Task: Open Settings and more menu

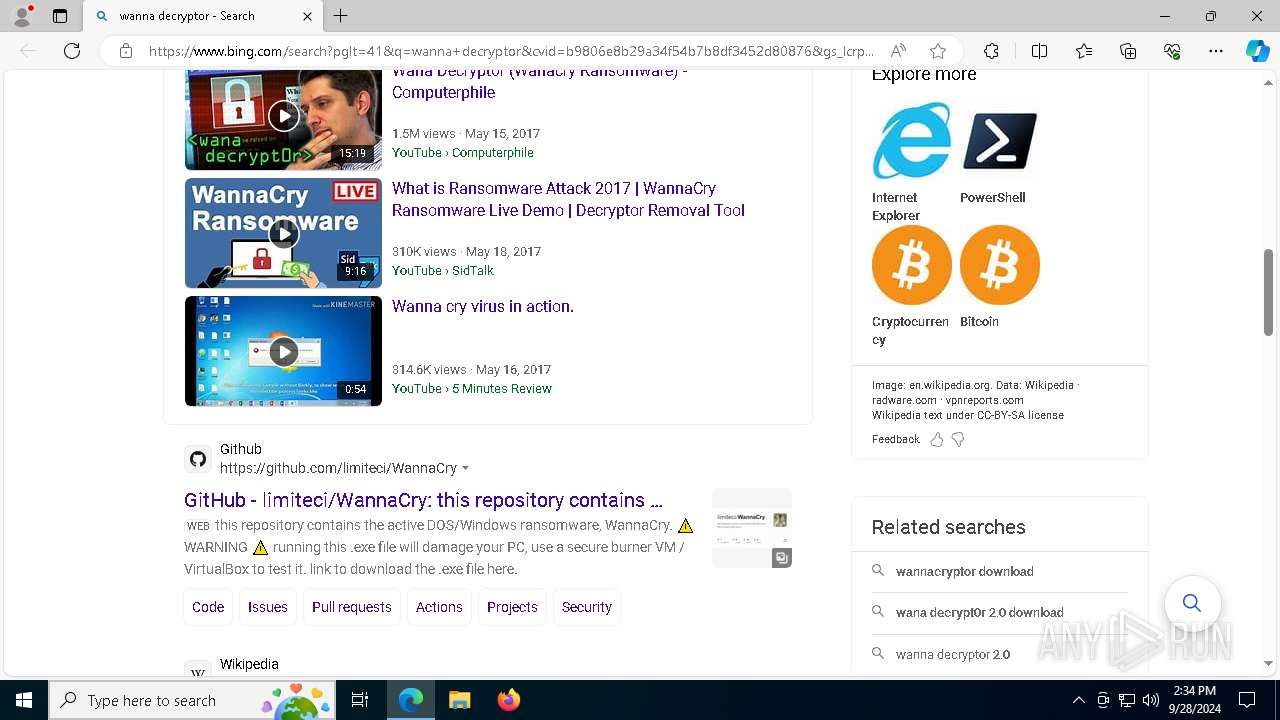Action: pyautogui.click(x=1216, y=51)
